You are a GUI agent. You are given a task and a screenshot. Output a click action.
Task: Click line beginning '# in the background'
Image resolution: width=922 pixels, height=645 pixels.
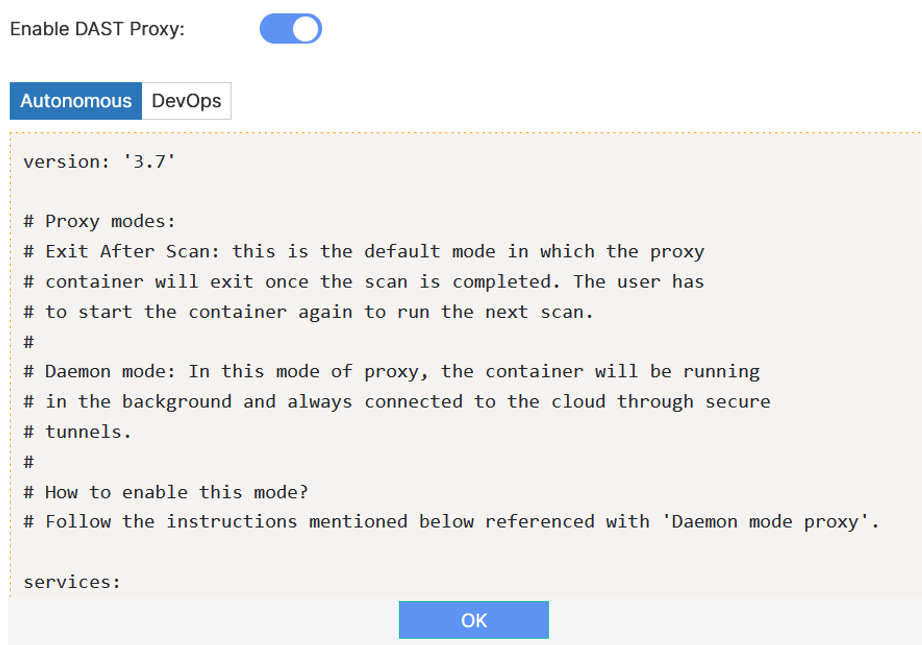click(396, 401)
